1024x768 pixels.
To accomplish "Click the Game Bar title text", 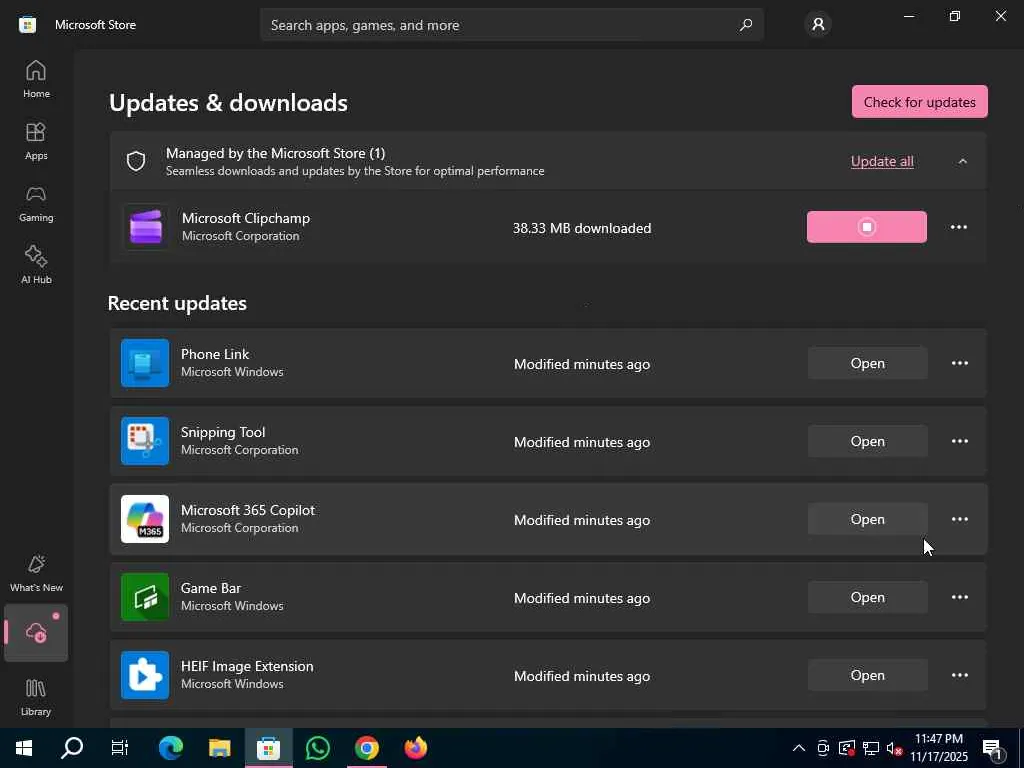I will 211,588.
